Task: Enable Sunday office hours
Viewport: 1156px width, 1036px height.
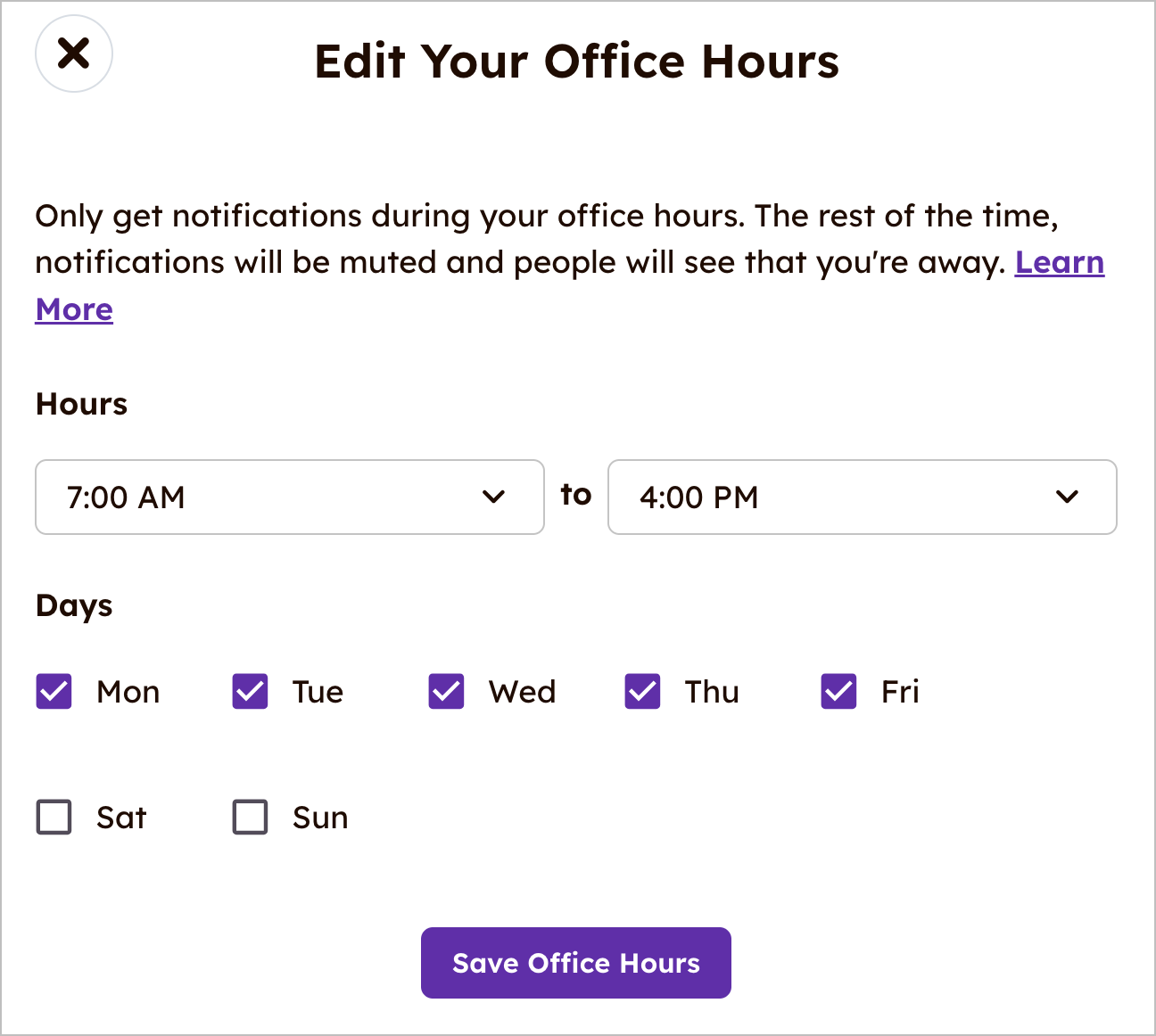Action: (250, 817)
